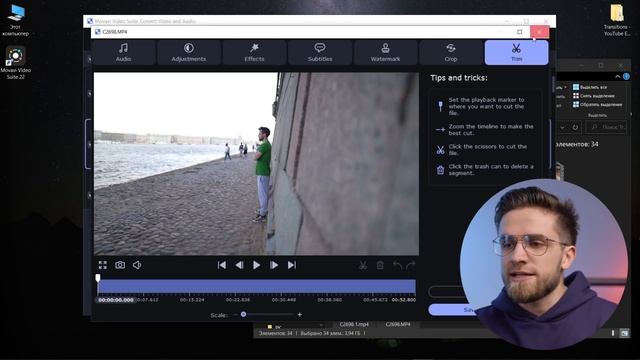Open the Subtitles tab
The width and height of the screenshot is (640, 360).
click(320, 52)
